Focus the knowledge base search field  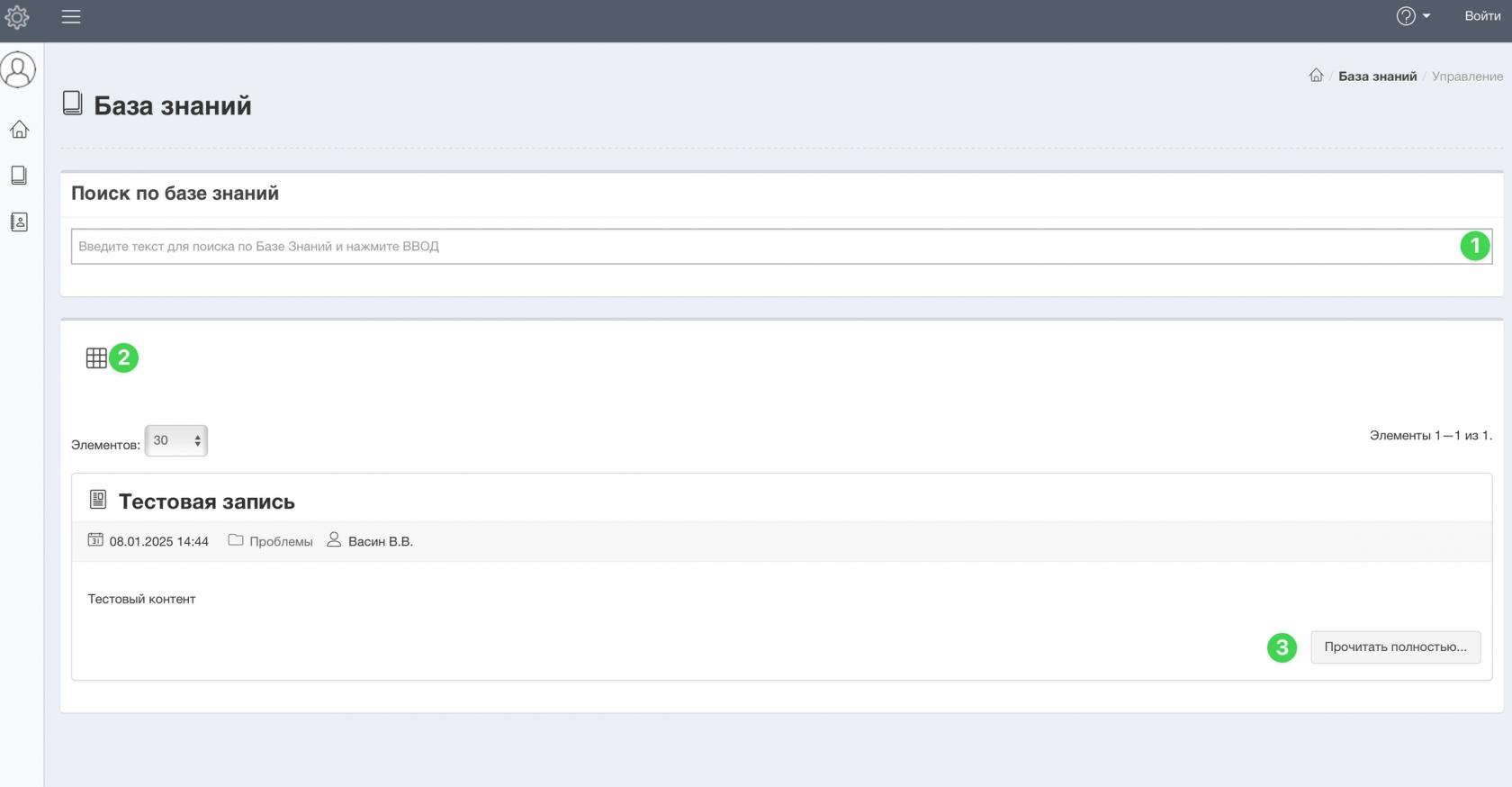(765, 247)
